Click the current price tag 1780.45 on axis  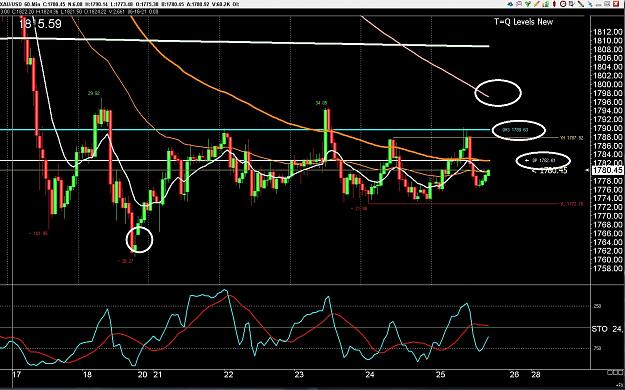click(607, 171)
